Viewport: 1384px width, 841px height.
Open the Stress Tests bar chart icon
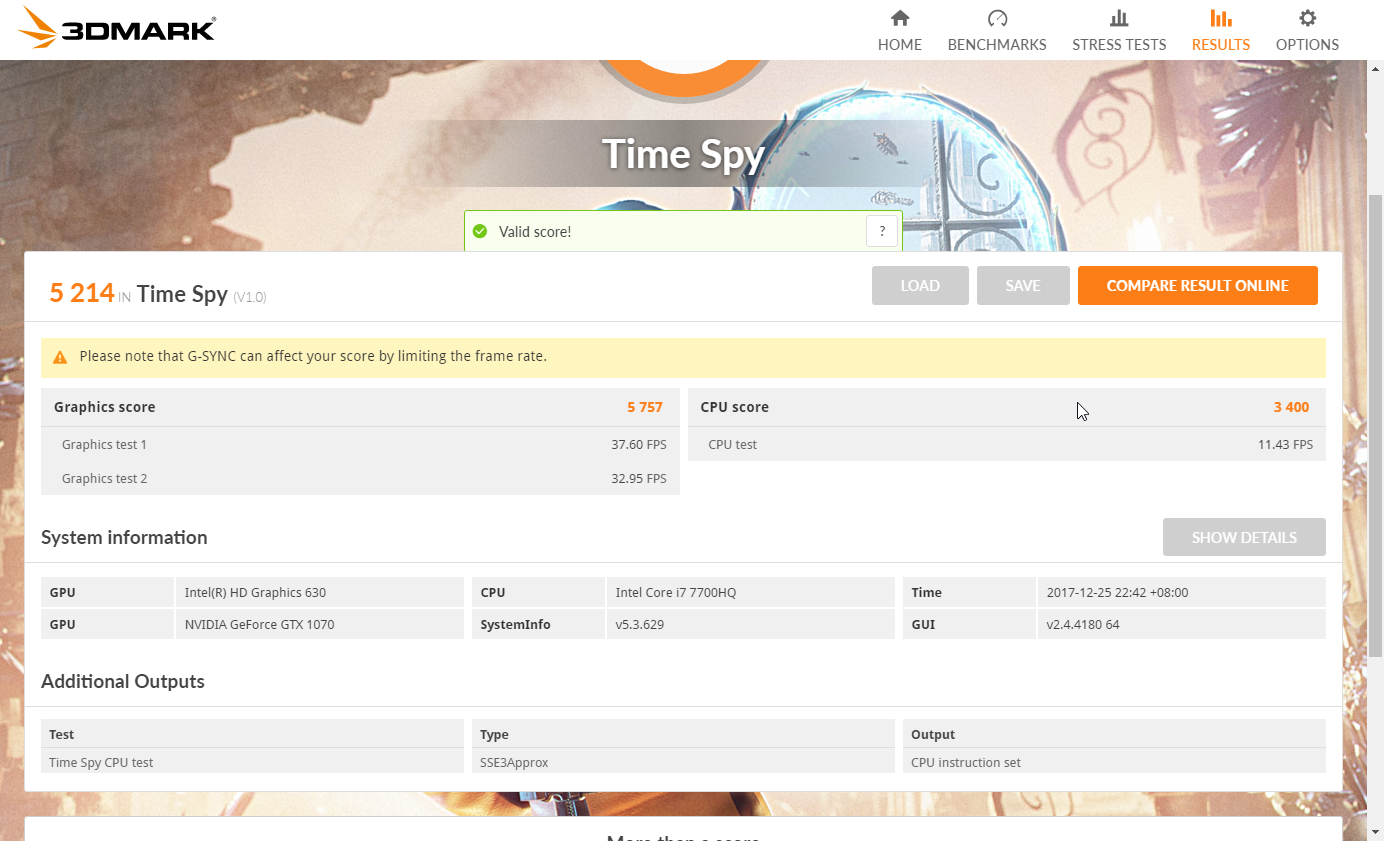[x=1119, y=18]
